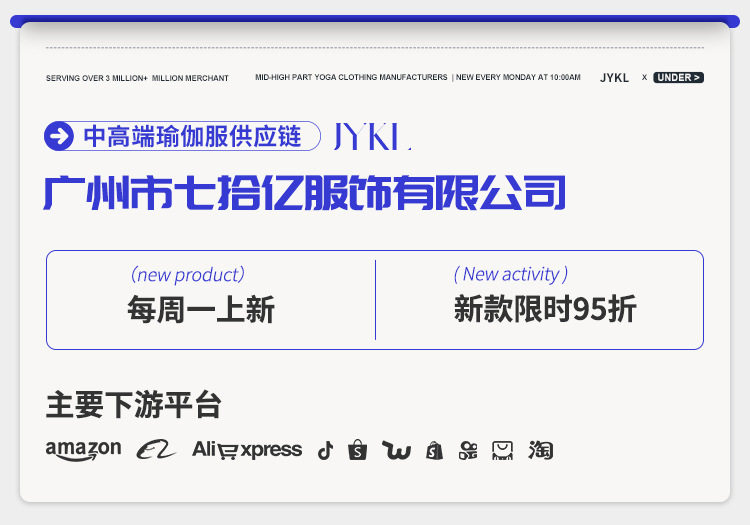Click the Shopify bag icon

pos(434,450)
